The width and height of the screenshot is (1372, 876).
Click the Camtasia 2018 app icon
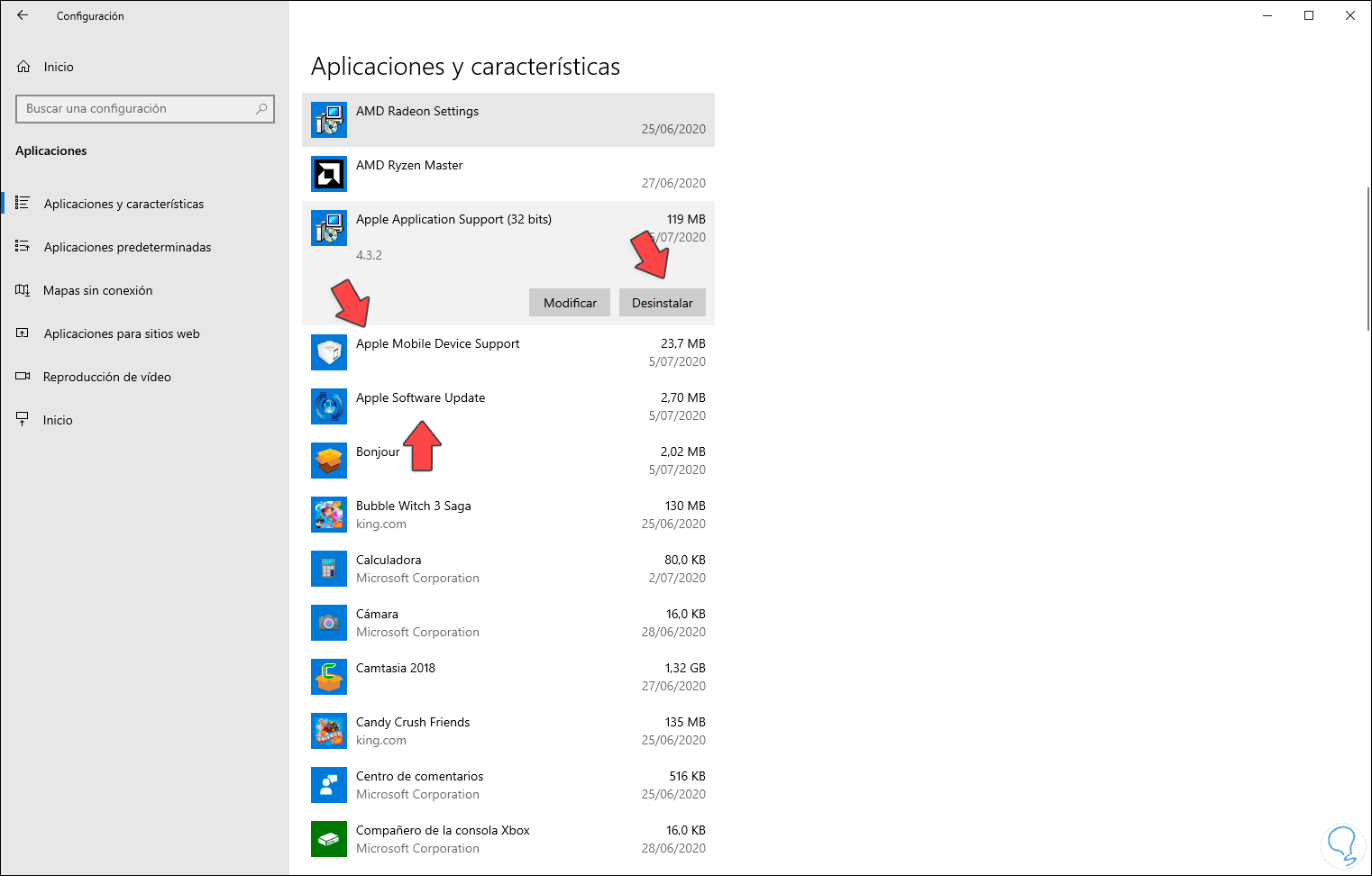click(329, 677)
